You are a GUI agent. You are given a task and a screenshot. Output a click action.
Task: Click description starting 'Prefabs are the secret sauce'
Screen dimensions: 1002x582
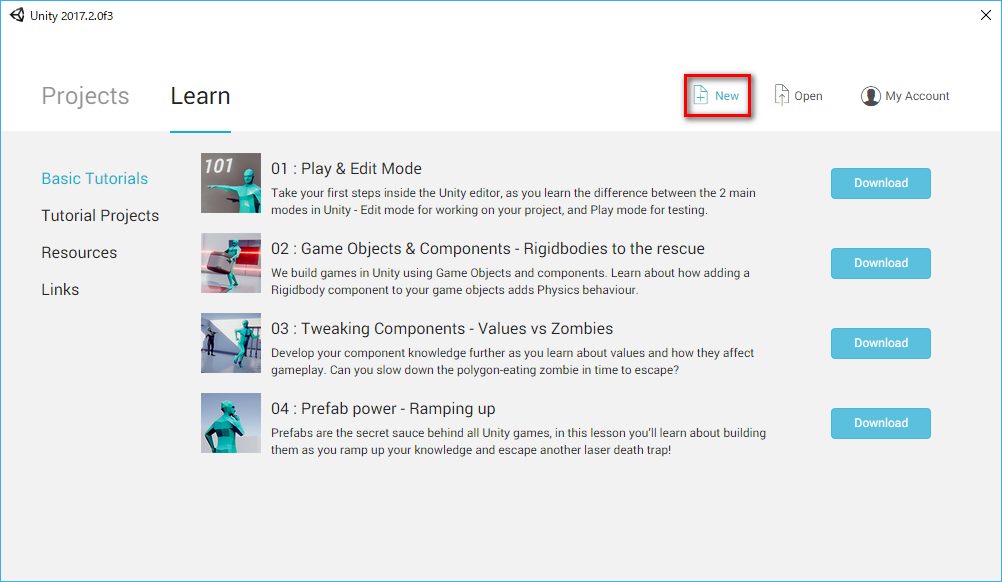[x=518, y=441]
